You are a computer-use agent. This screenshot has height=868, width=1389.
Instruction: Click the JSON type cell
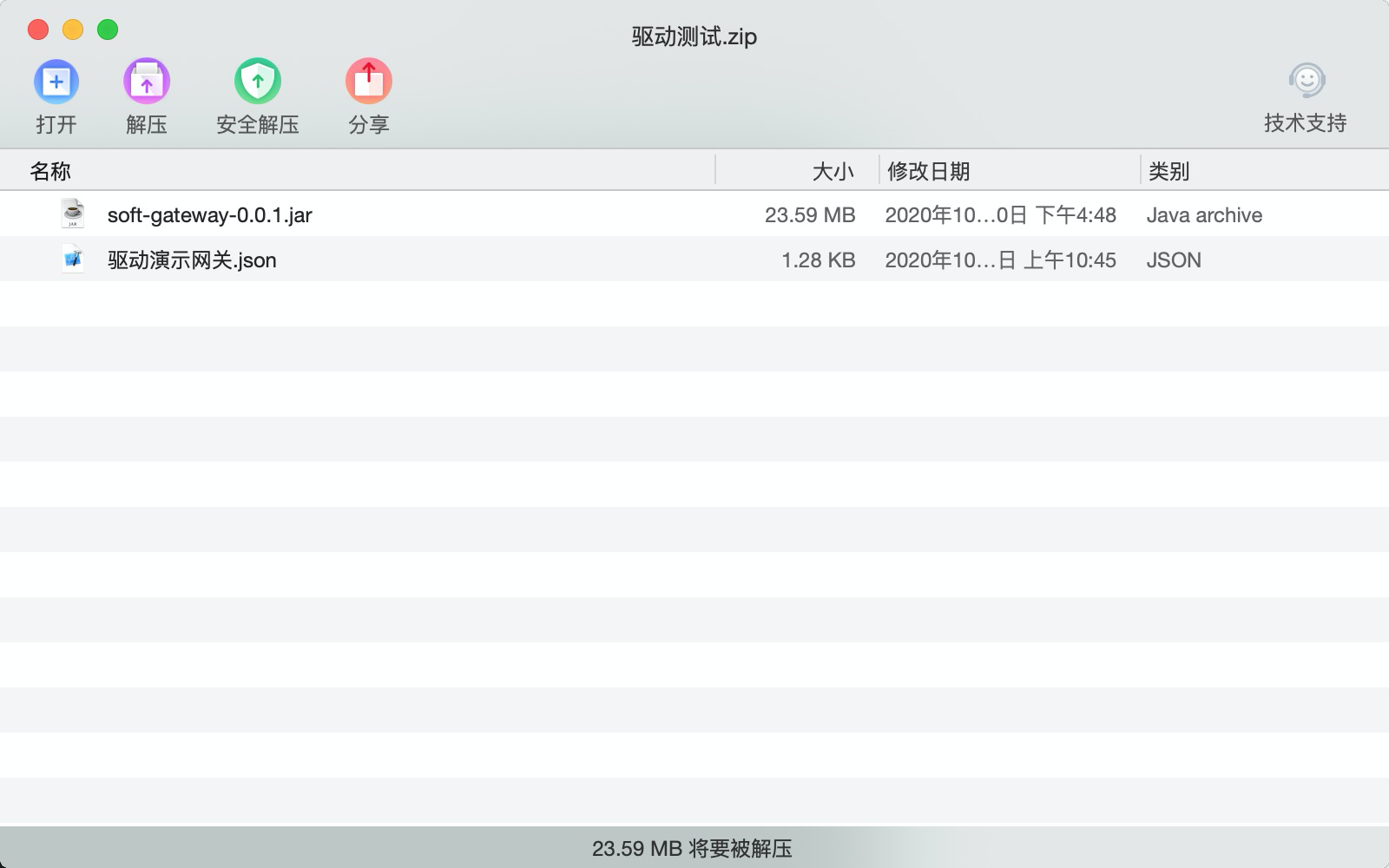pos(1174,260)
